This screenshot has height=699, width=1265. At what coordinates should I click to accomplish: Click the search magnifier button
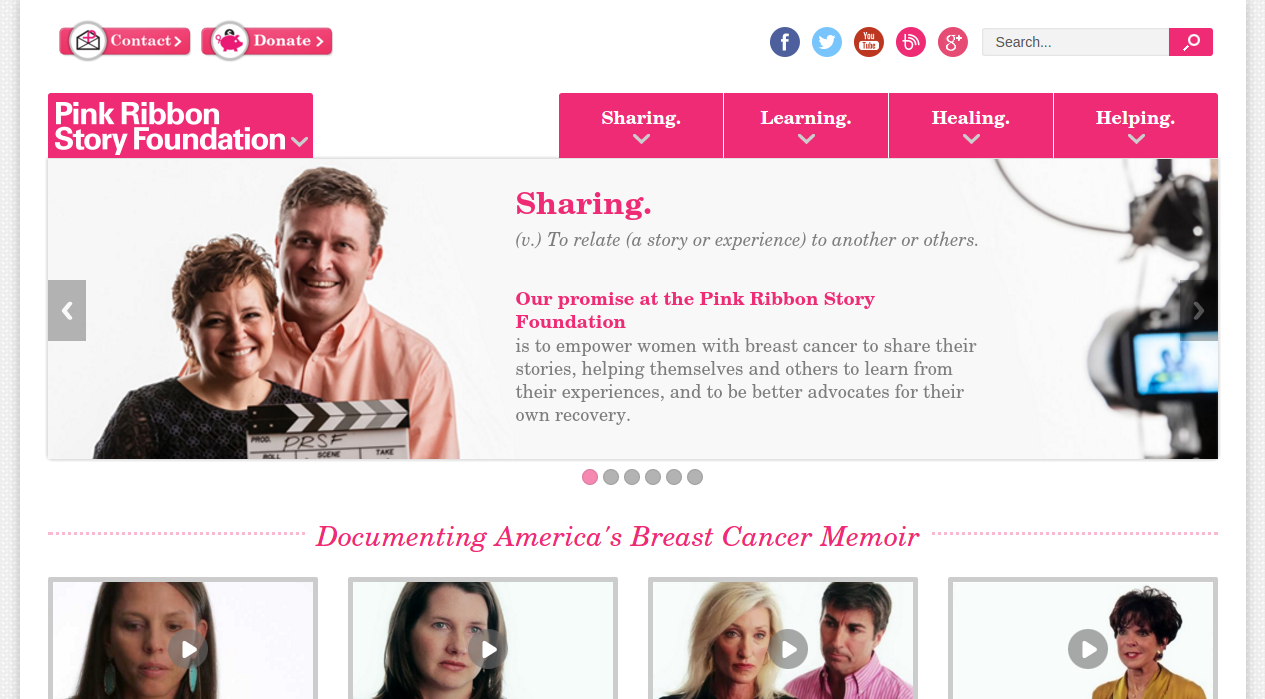(1191, 42)
